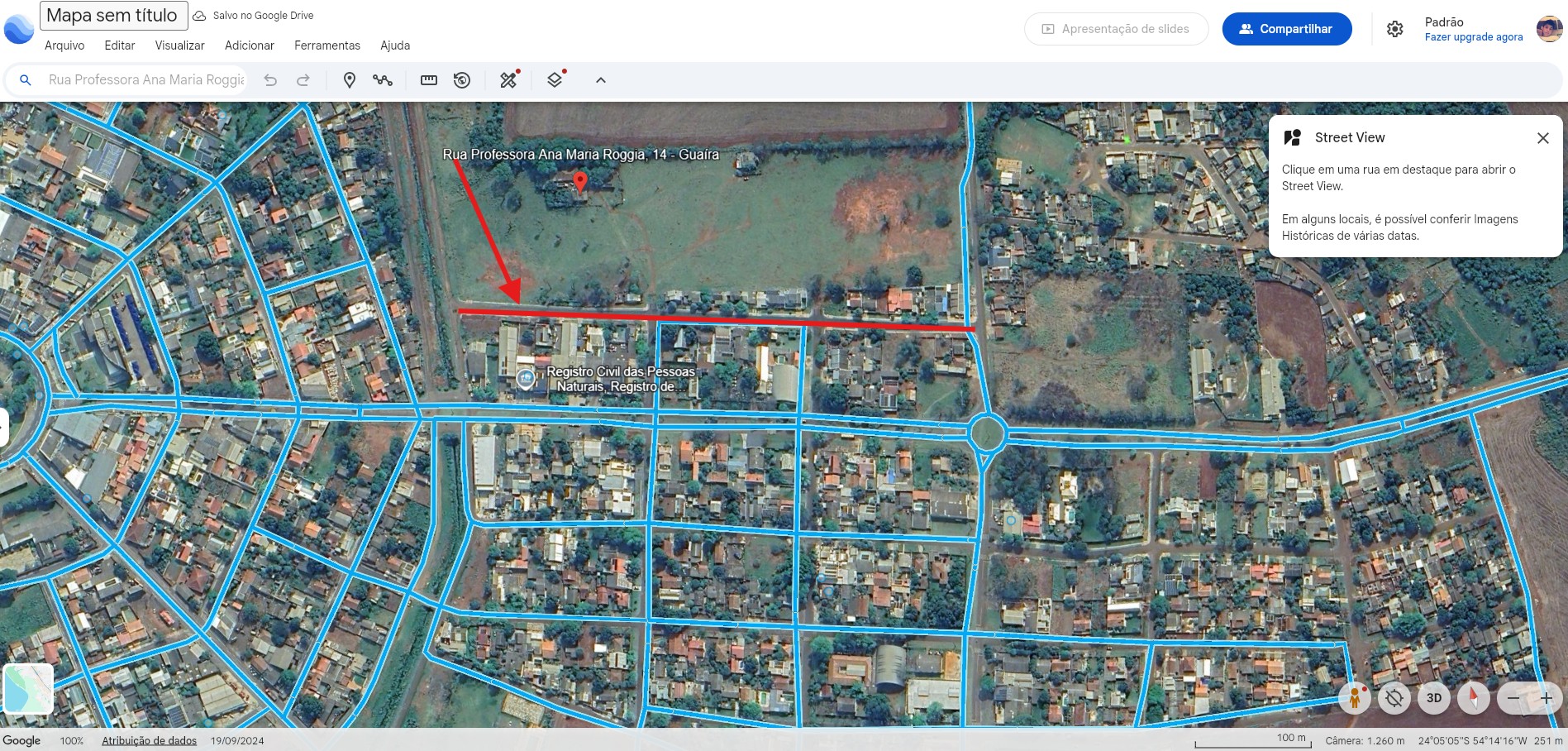Toggle 3D view mode
The height and width of the screenshot is (751, 1568).
pos(1434,698)
